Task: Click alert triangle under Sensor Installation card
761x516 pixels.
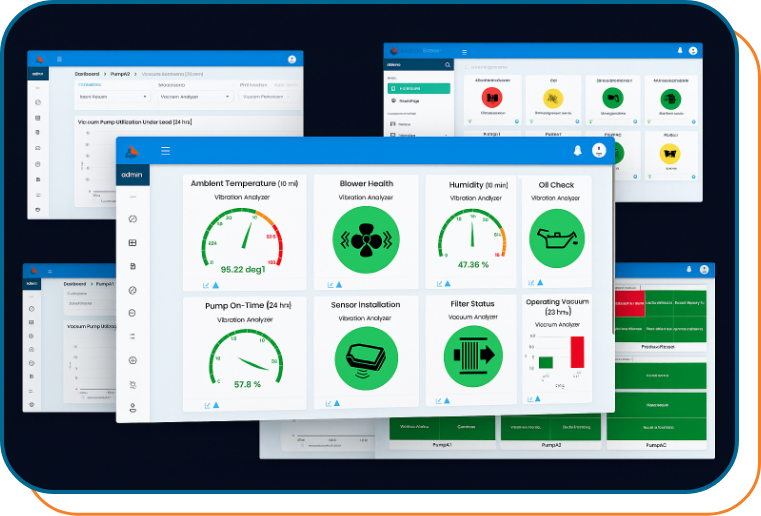Action: click(x=337, y=403)
